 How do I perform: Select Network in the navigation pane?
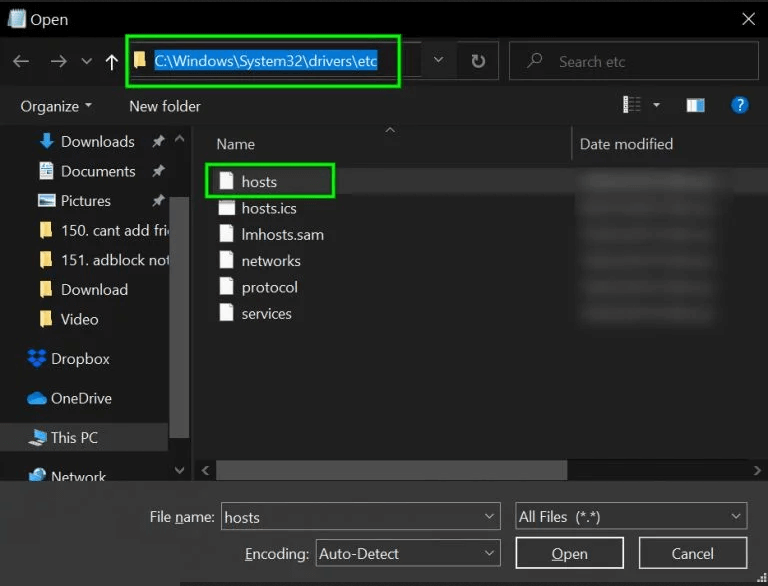tap(67, 475)
